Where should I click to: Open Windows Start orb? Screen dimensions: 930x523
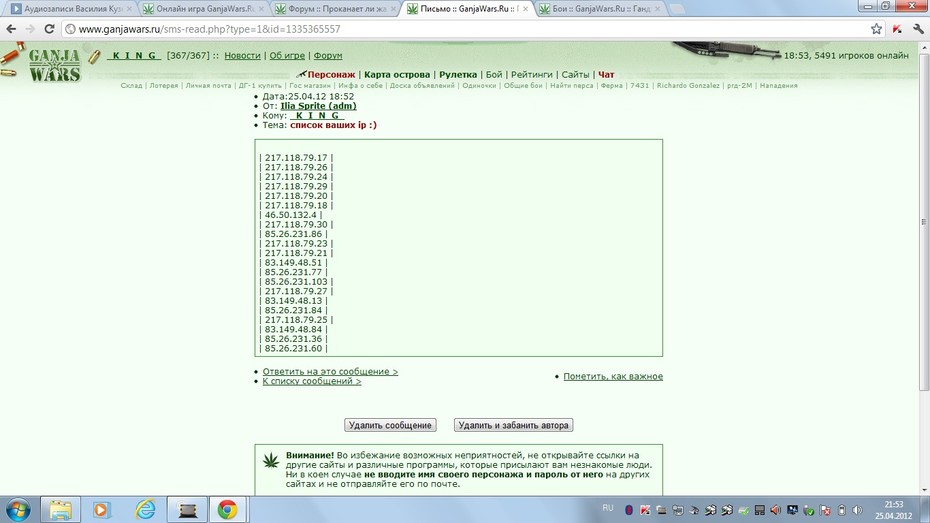coord(18,509)
